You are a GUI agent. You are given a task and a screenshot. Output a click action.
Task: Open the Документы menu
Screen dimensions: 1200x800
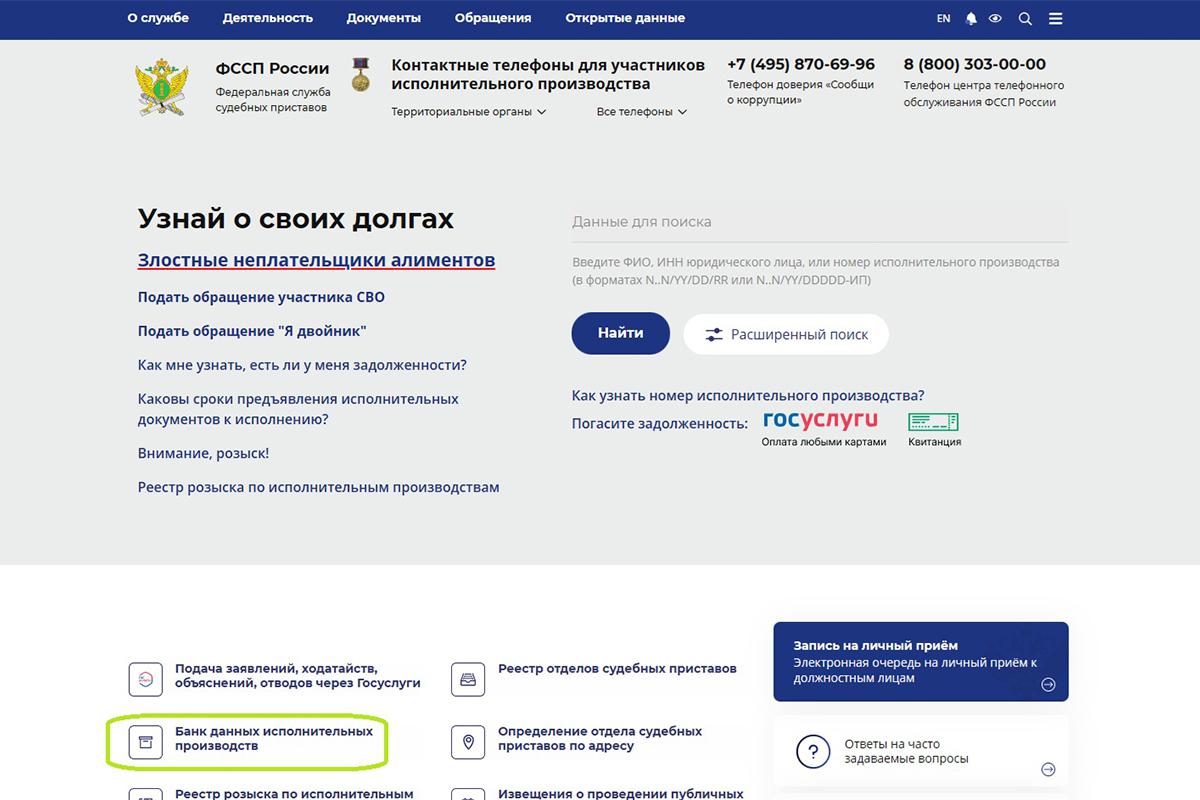tap(383, 17)
